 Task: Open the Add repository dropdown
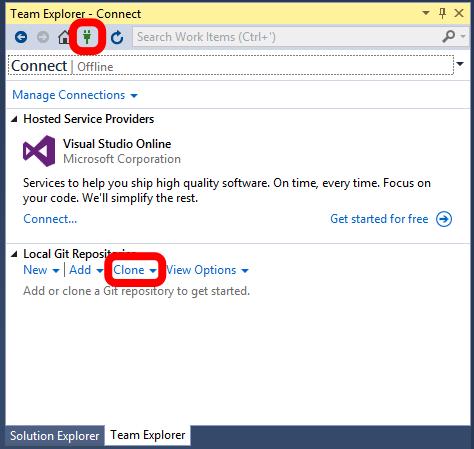(x=86, y=270)
